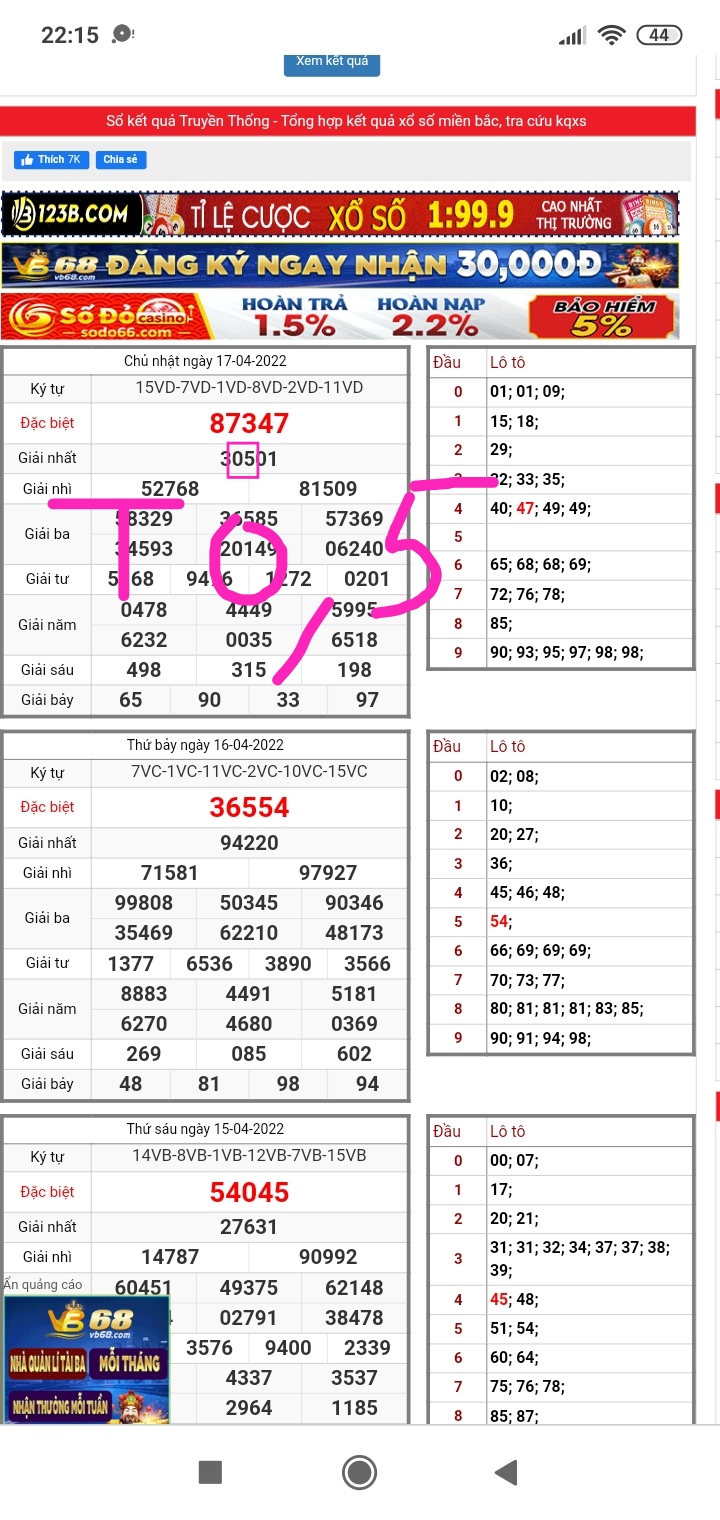720x1520 pixels.
Task: Select third prize number 99808
Action: [144, 903]
